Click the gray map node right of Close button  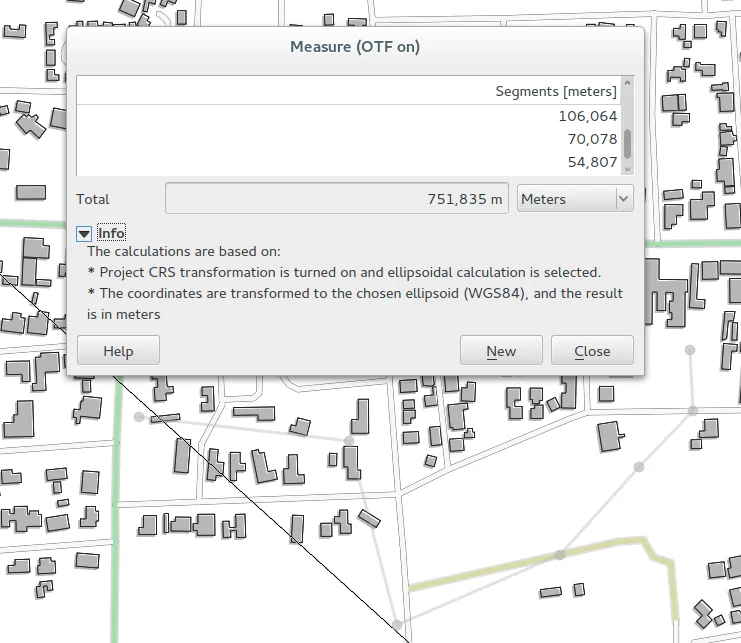tap(689, 349)
